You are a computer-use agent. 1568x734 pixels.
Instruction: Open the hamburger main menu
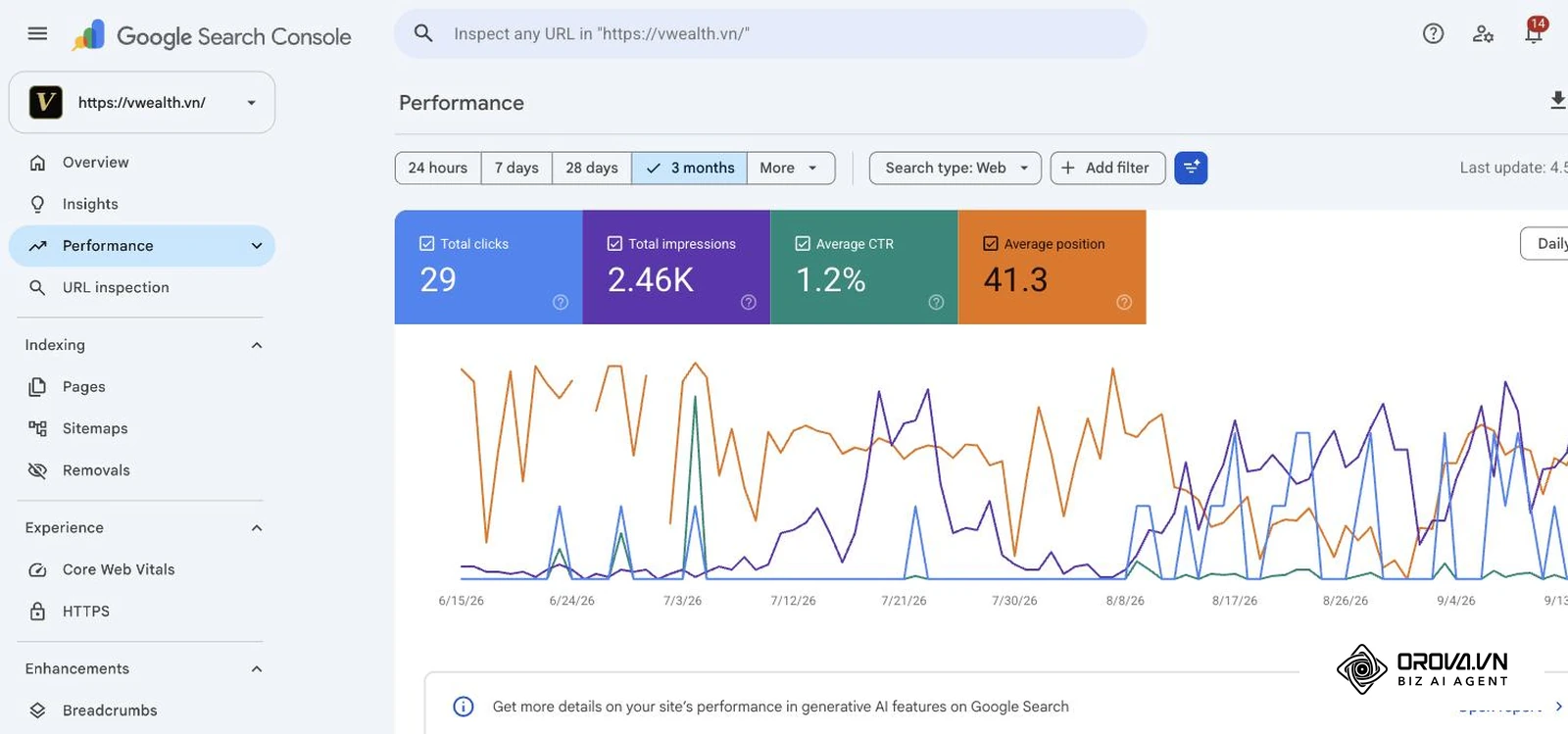(x=37, y=33)
